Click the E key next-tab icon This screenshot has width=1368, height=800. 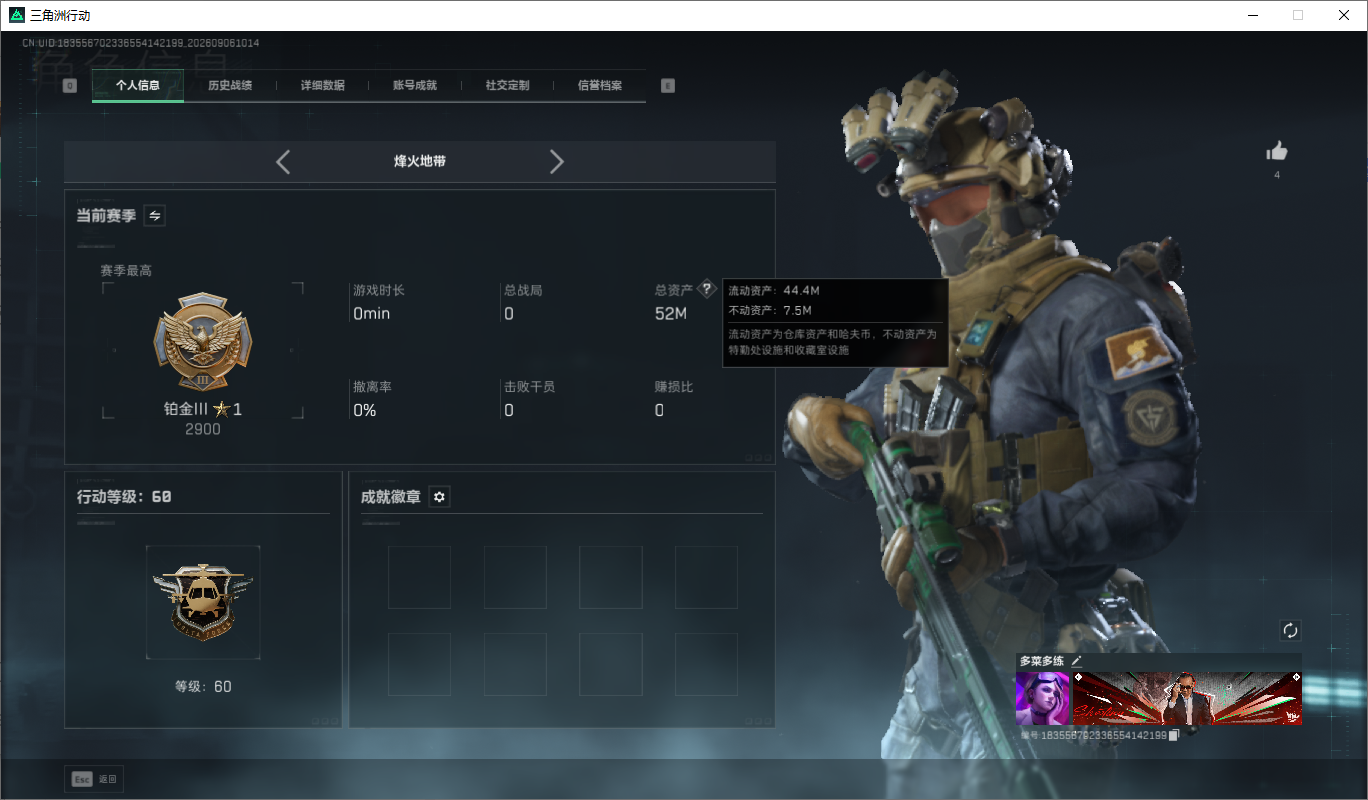pyautogui.click(x=668, y=86)
